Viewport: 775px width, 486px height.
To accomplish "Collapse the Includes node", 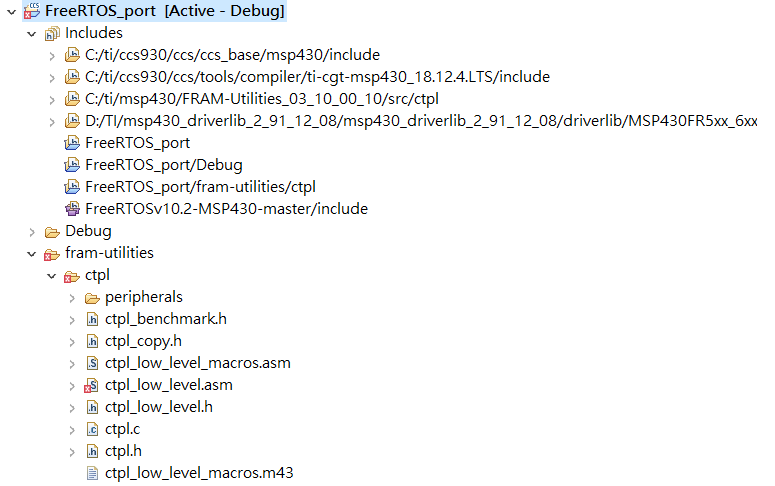I will (31, 33).
